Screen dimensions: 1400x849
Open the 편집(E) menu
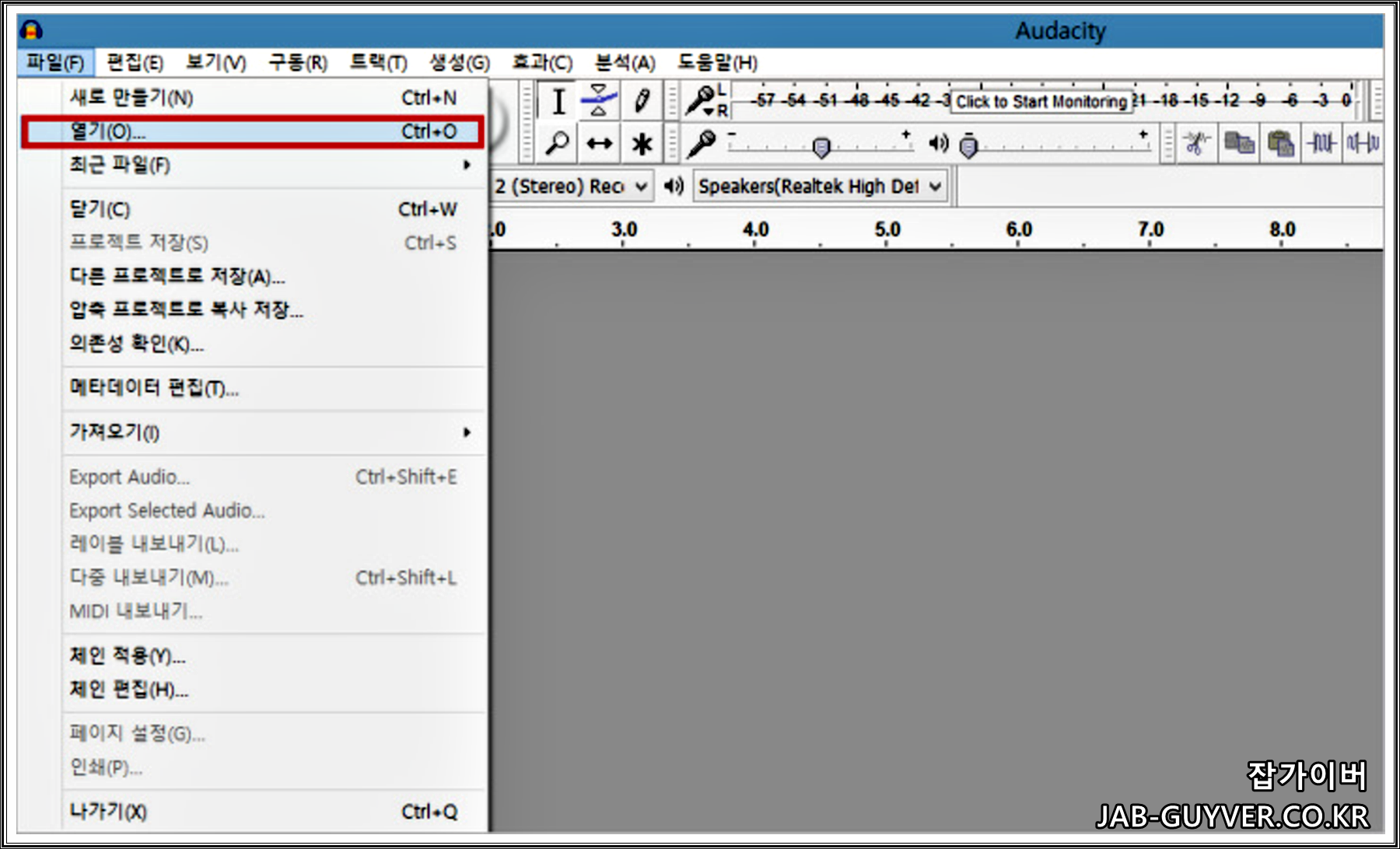point(135,62)
